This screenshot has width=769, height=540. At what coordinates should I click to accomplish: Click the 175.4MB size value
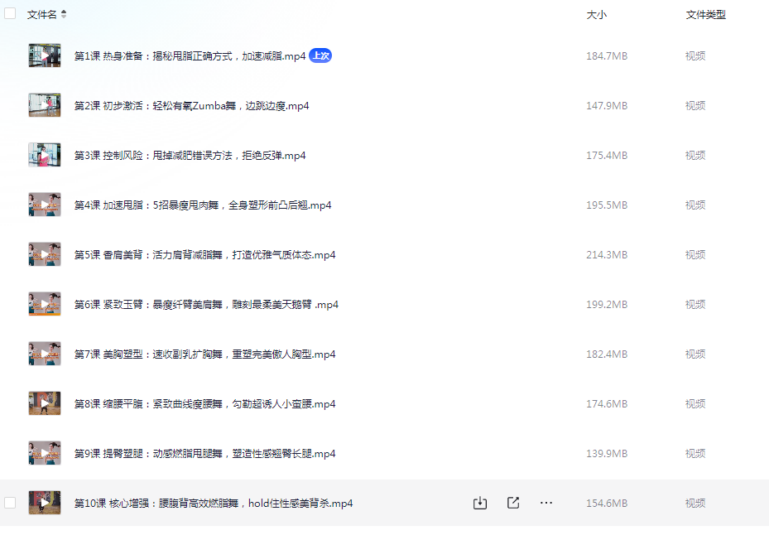point(607,155)
